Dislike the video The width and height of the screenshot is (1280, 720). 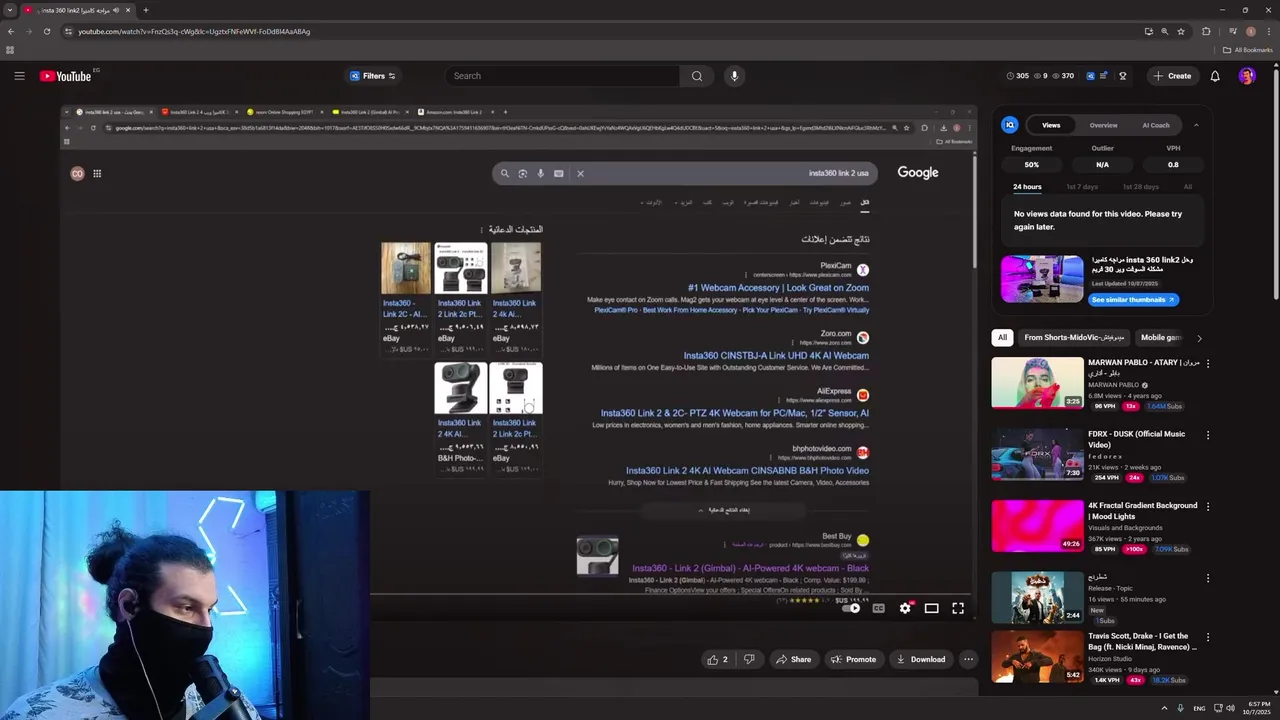(x=749, y=659)
